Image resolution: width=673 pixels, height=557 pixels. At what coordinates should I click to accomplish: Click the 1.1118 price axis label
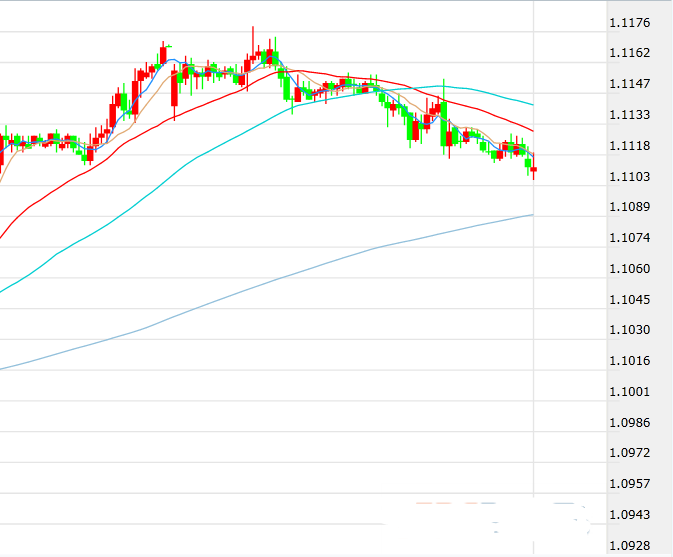629,146
